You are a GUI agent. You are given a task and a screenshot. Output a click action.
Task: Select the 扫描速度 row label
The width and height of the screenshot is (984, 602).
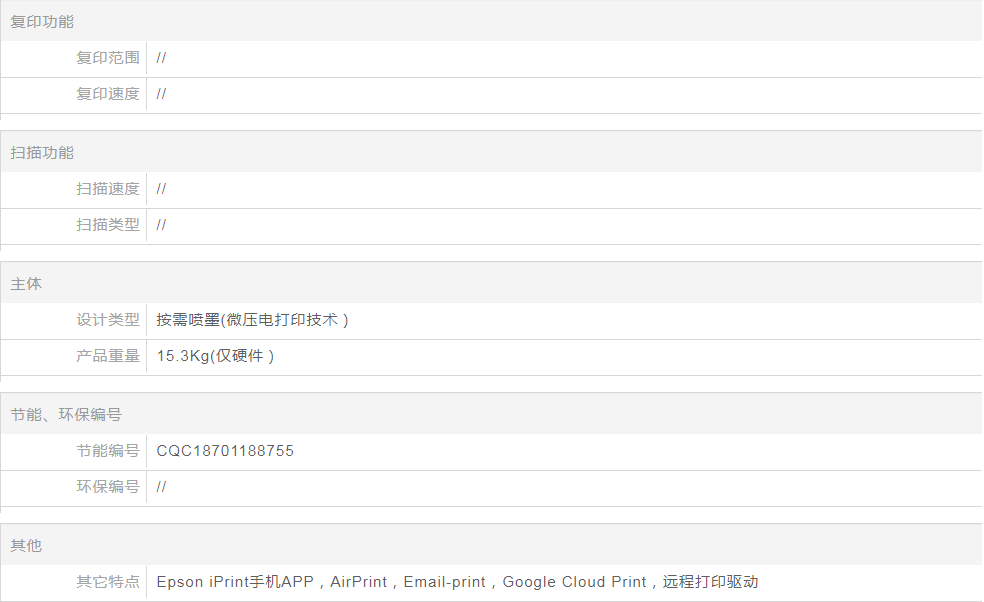click(x=108, y=189)
